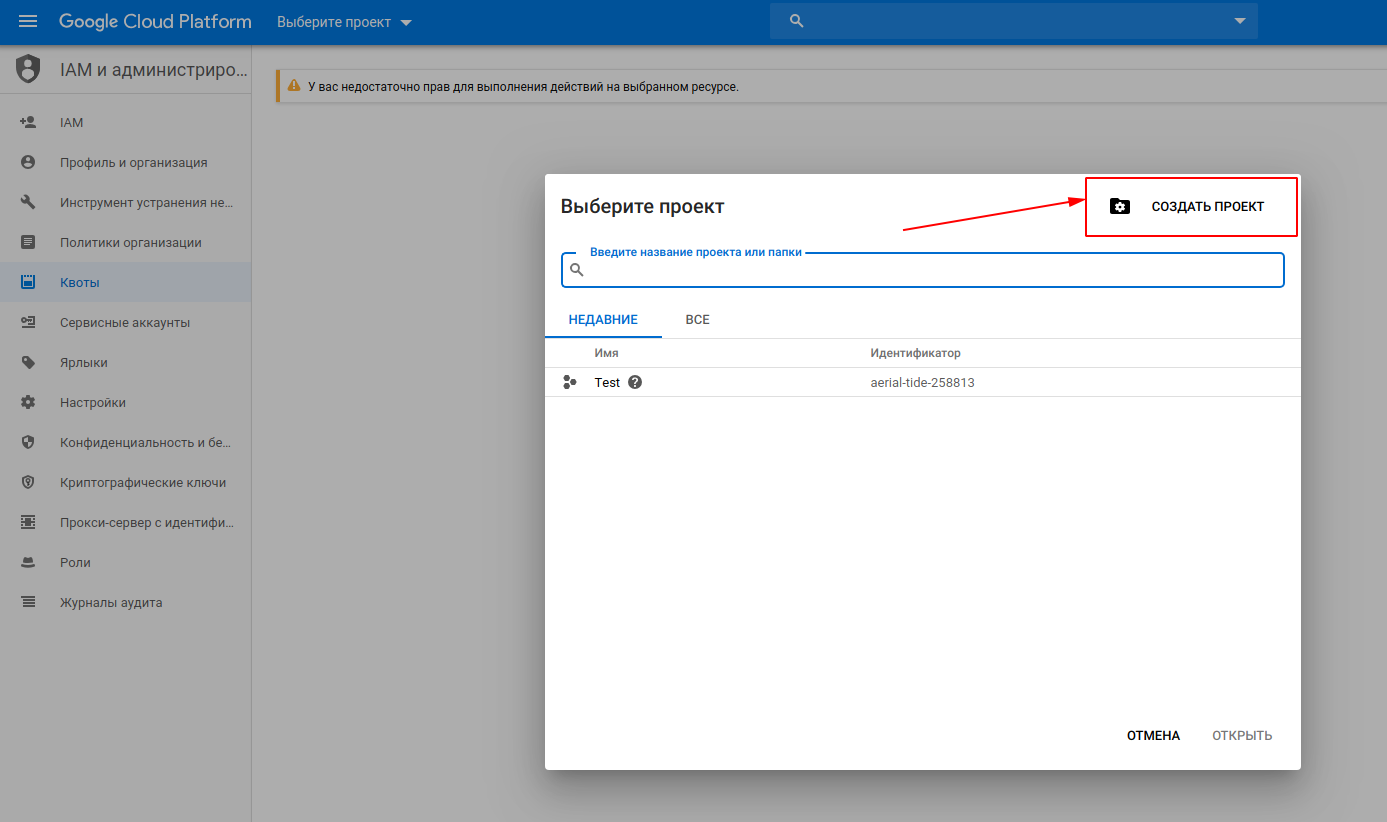Click the IAM shield icon in sidebar header

[28, 69]
